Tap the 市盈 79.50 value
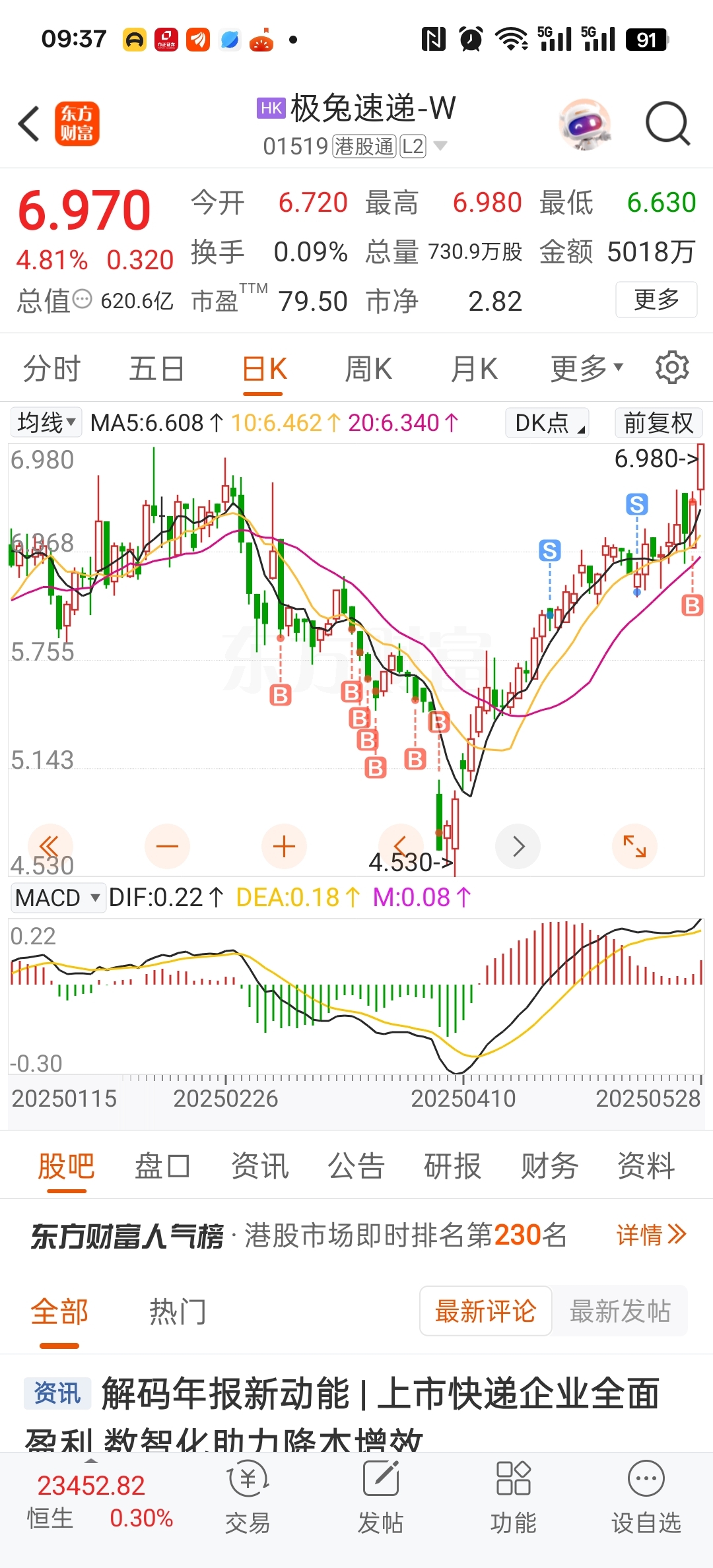 coord(269,301)
